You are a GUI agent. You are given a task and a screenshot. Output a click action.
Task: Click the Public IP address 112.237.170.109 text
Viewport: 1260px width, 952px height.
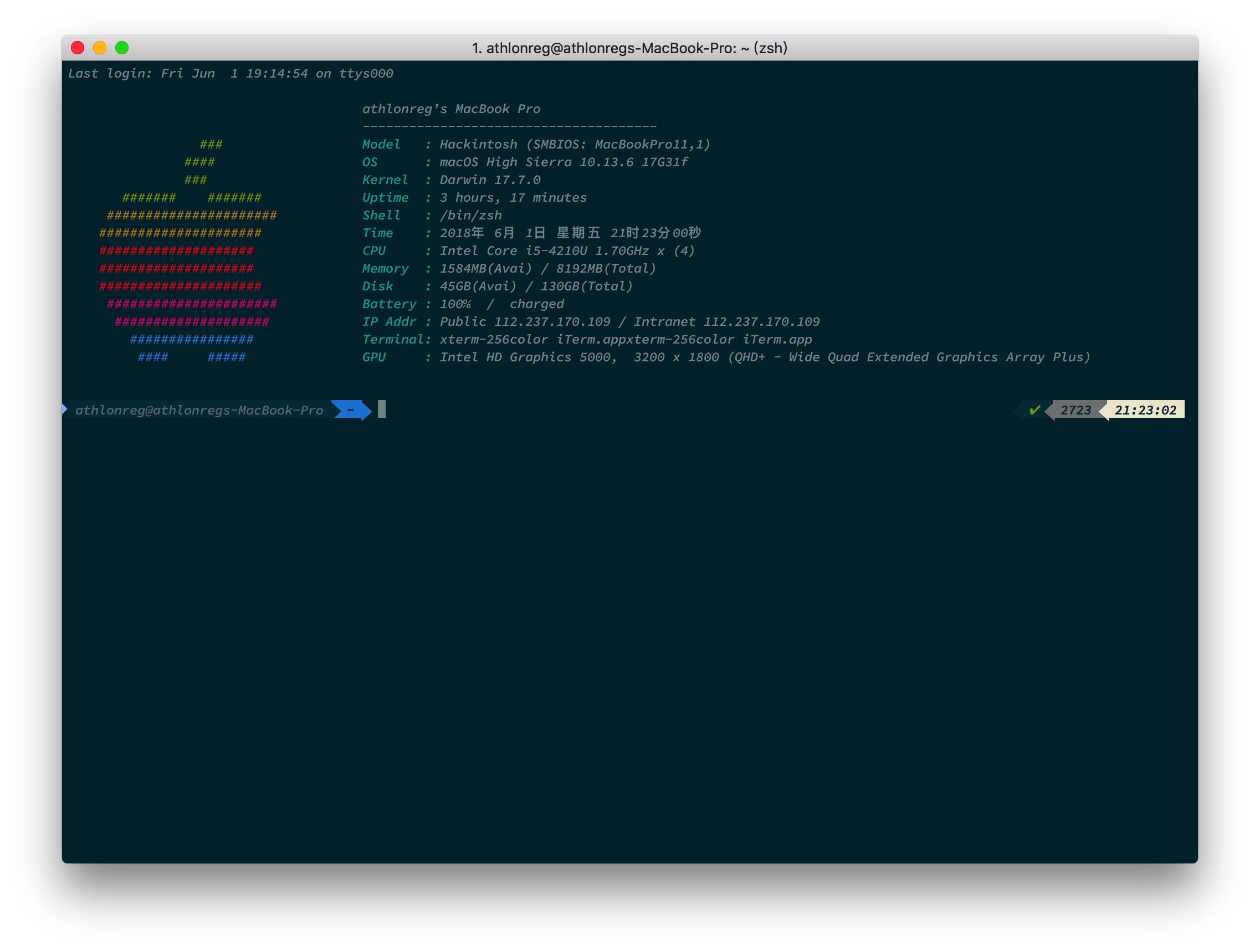[x=551, y=322]
